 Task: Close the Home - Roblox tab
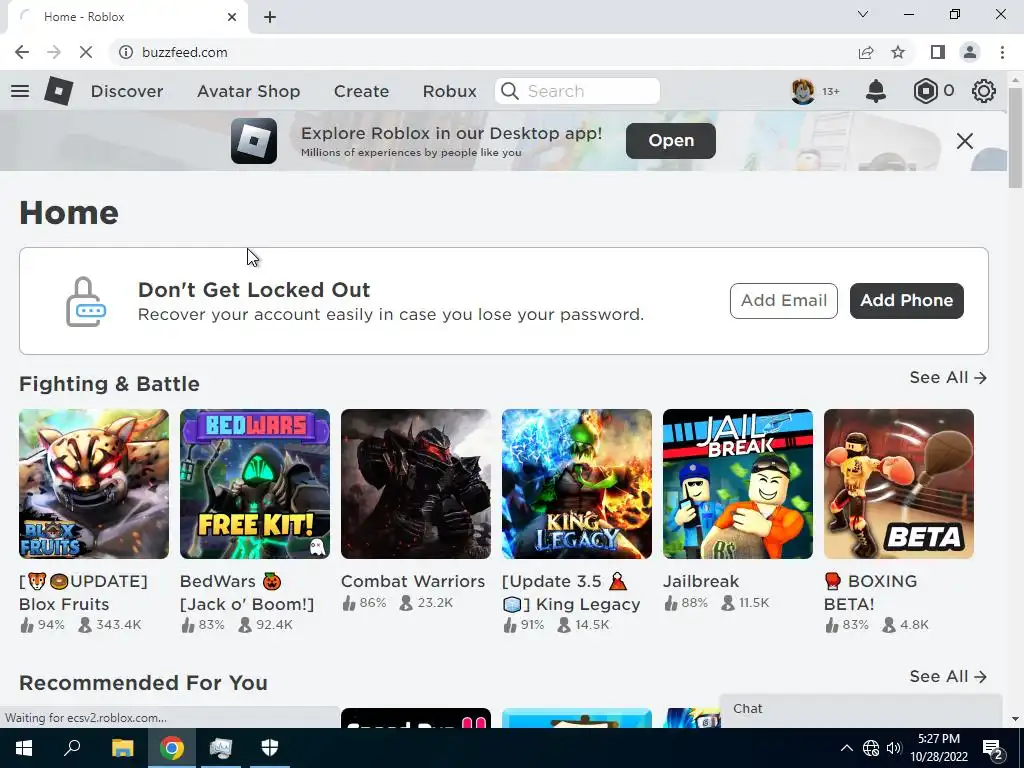(232, 17)
